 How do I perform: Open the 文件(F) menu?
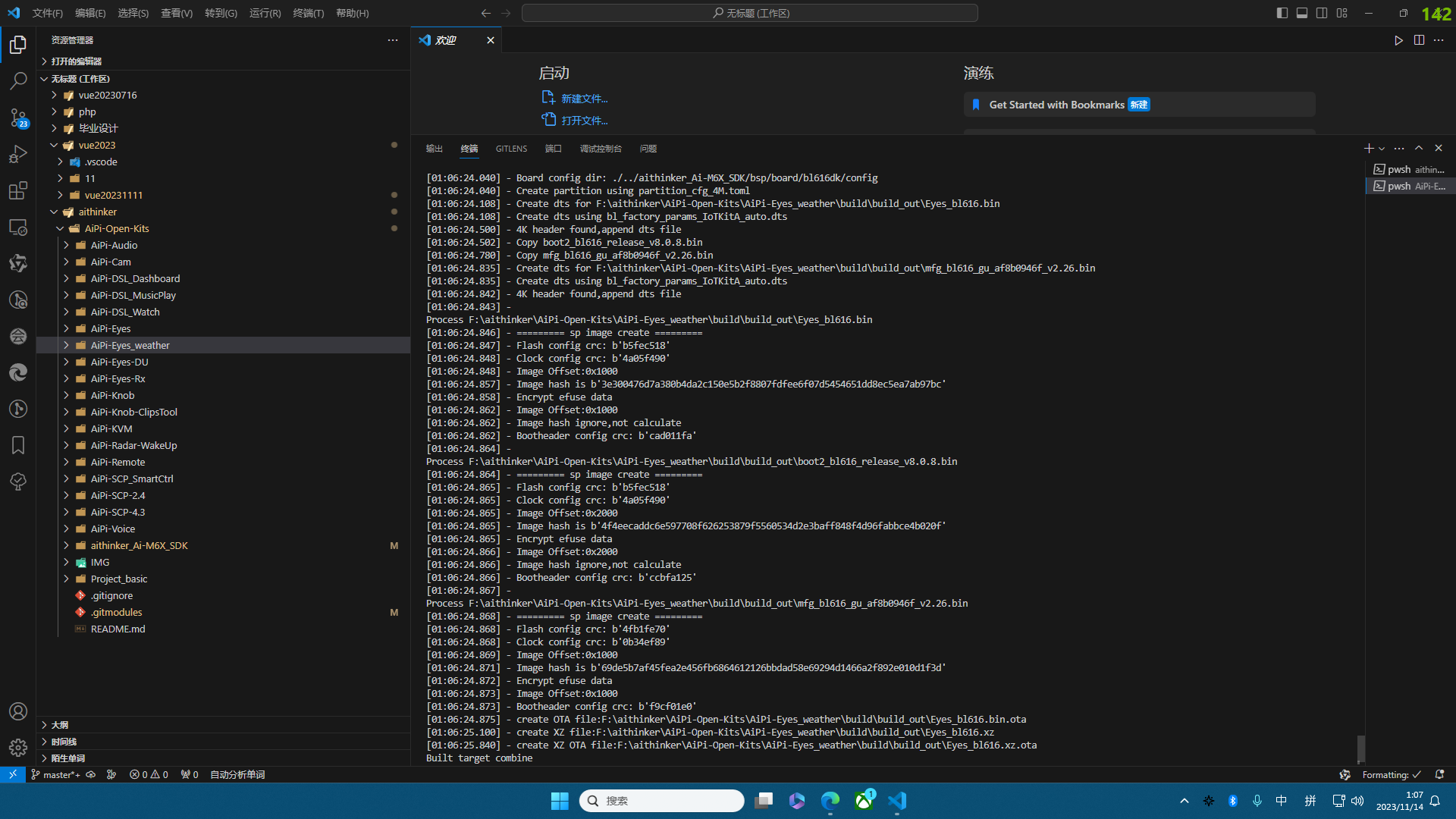click(x=48, y=13)
